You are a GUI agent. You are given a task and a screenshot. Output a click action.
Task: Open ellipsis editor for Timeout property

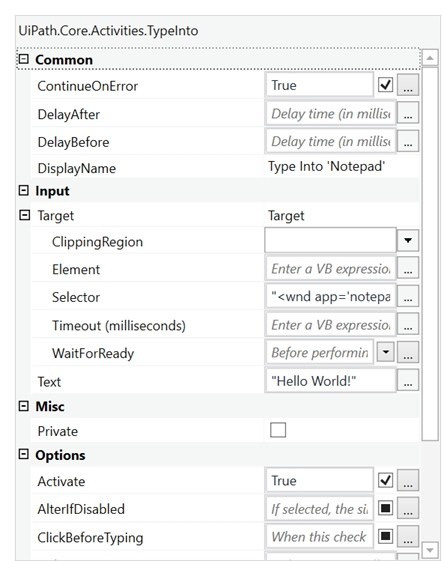[408, 325]
